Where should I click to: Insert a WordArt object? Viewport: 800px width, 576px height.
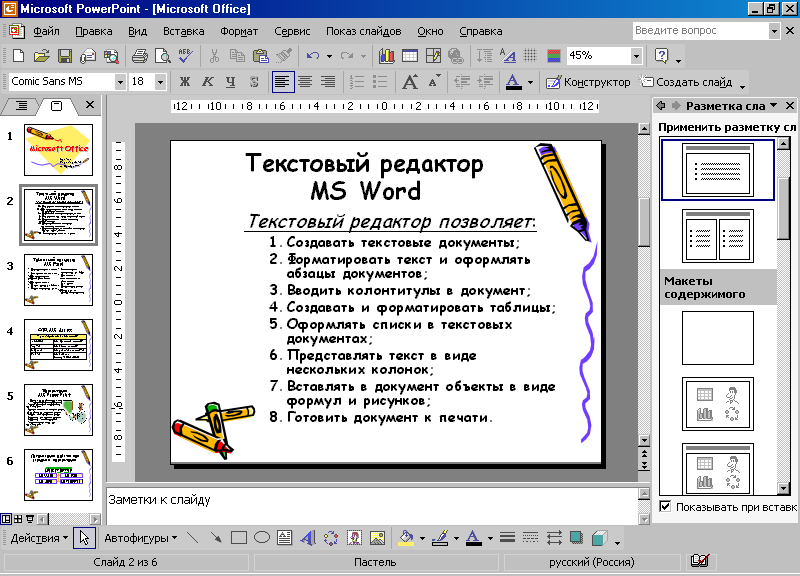click(x=308, y=538)
